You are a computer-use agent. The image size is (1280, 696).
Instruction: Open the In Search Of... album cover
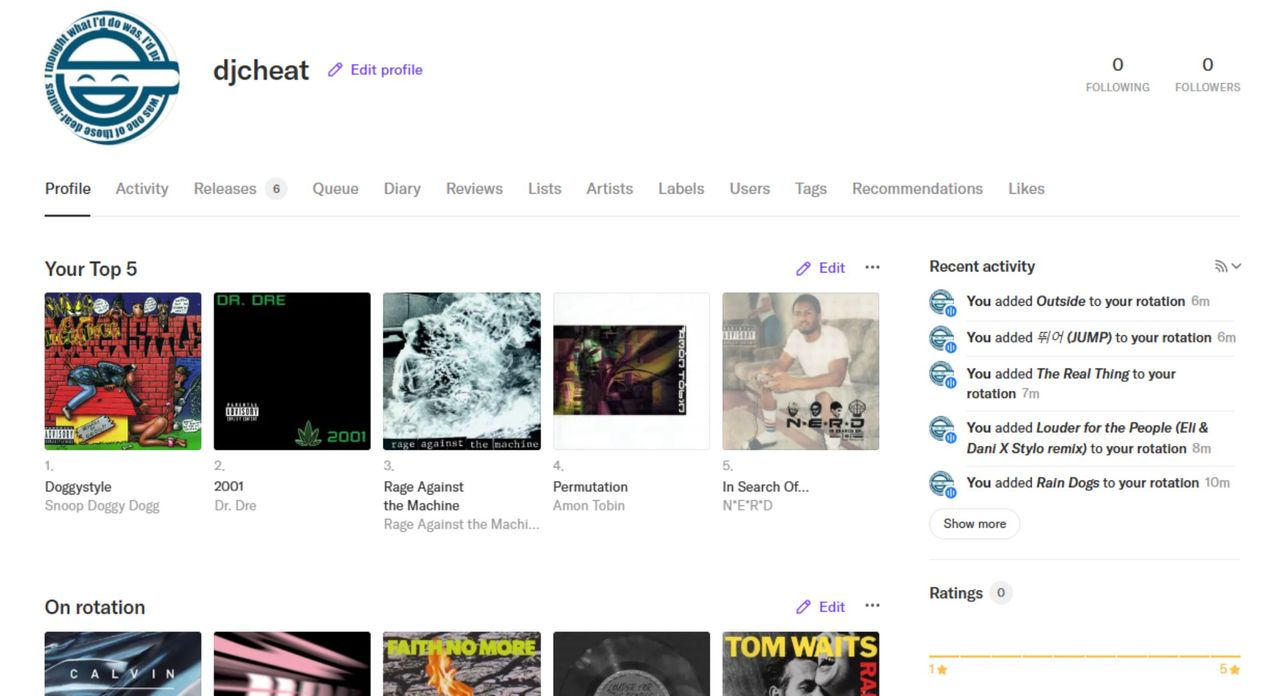tap(801, 371)
